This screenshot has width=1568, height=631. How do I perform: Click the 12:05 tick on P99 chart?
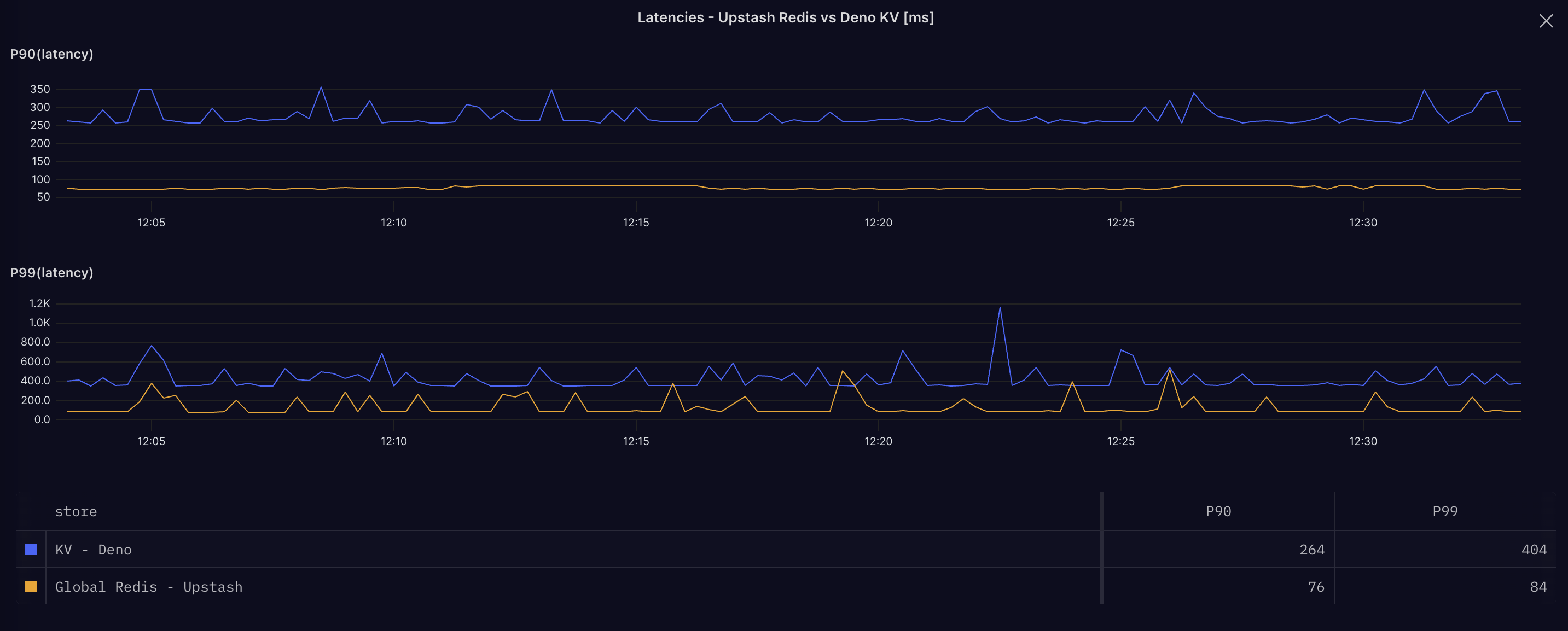151,441
